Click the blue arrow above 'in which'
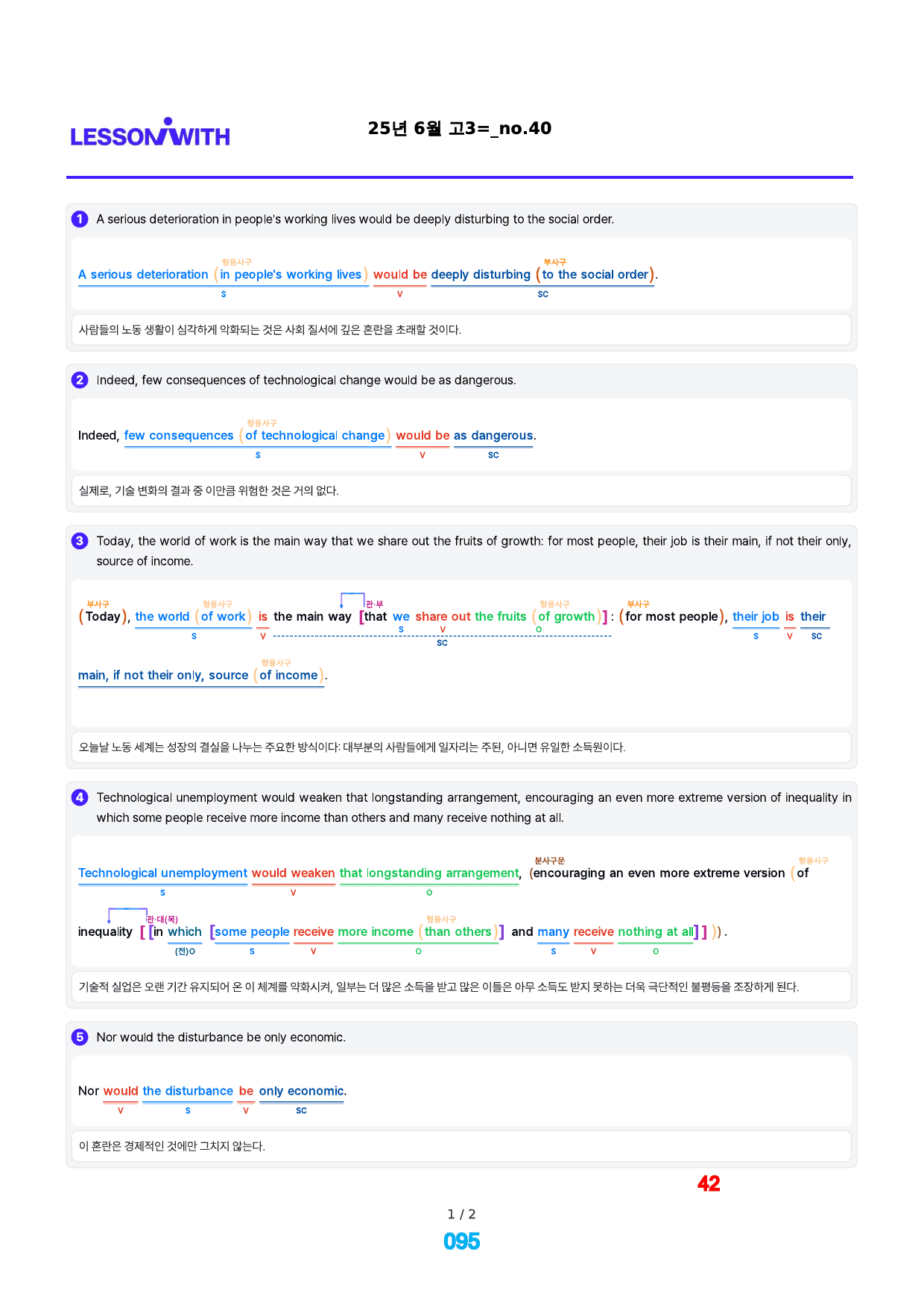The height and width of the screenshot is (1307, 924). pyautogui.click(x=127, y=915)
